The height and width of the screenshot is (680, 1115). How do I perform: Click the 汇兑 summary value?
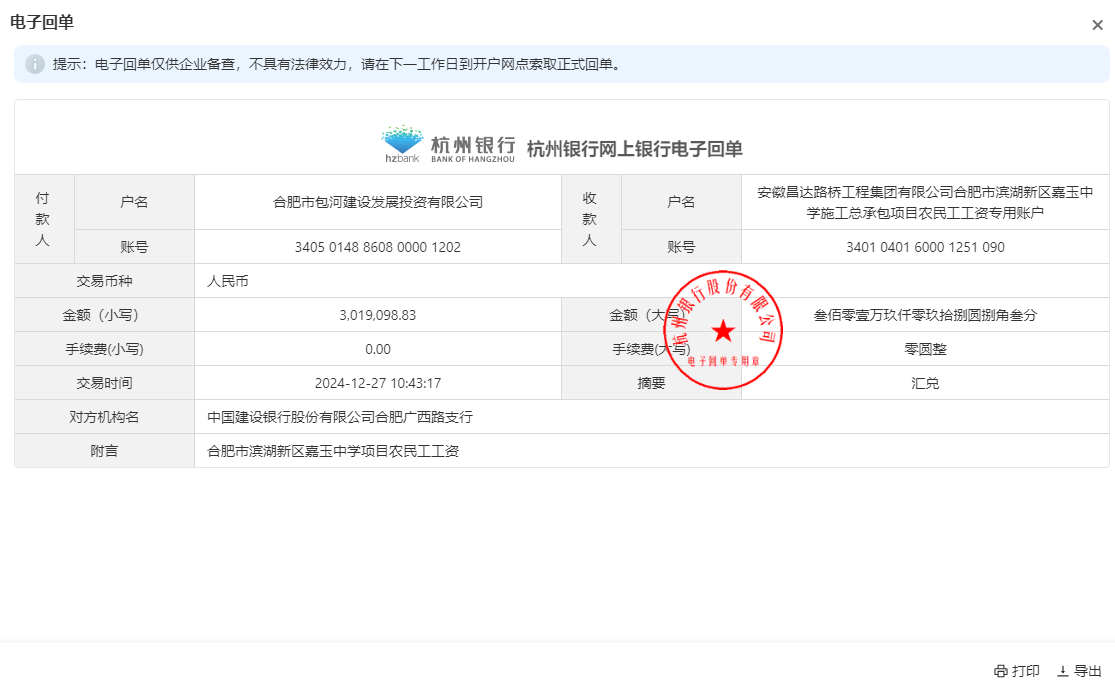tap(925, 383)
